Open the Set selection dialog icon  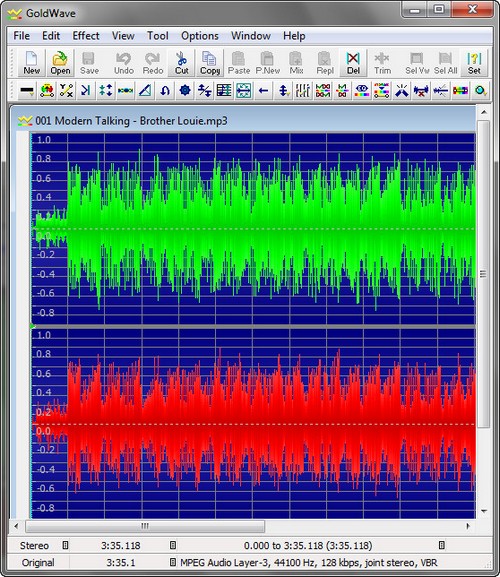pos(474,63)
